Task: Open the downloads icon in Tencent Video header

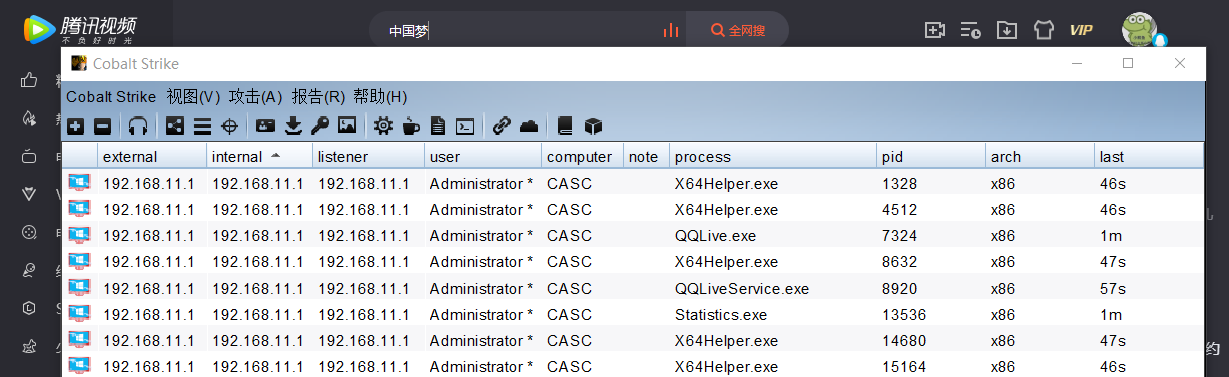Action: pos(1007,30)
